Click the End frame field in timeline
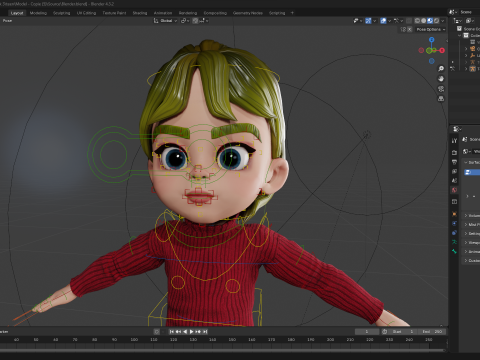The height and width of the screenshot is (360, 480). pyautogui.click(x=432, y=332)
